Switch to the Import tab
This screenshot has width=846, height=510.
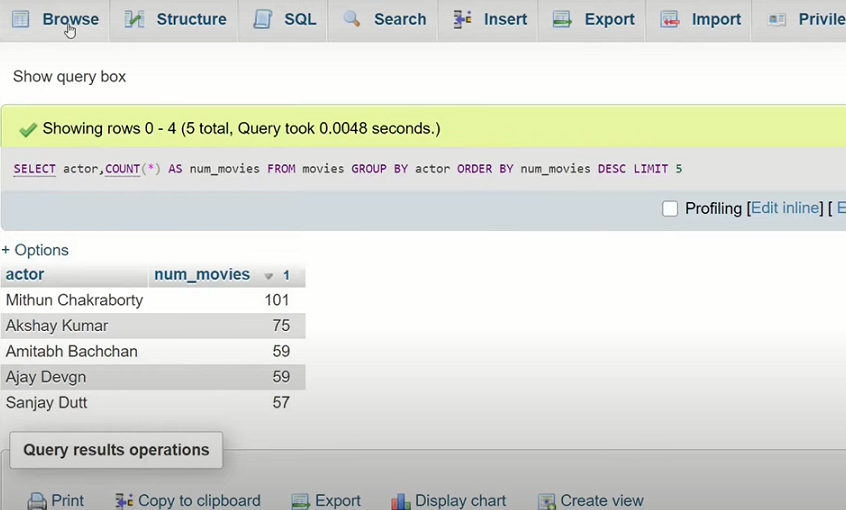coord(699,19)
